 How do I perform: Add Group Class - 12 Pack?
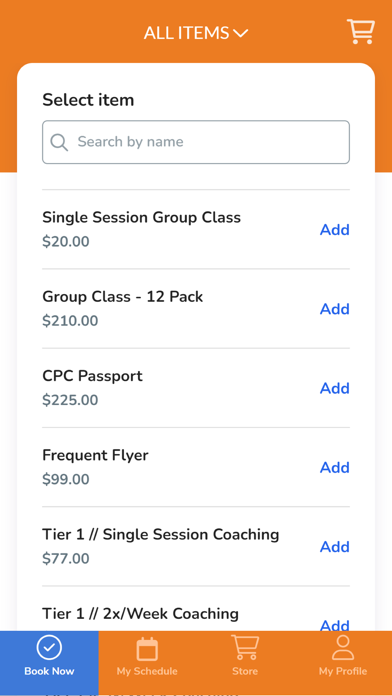click(335, 309)
